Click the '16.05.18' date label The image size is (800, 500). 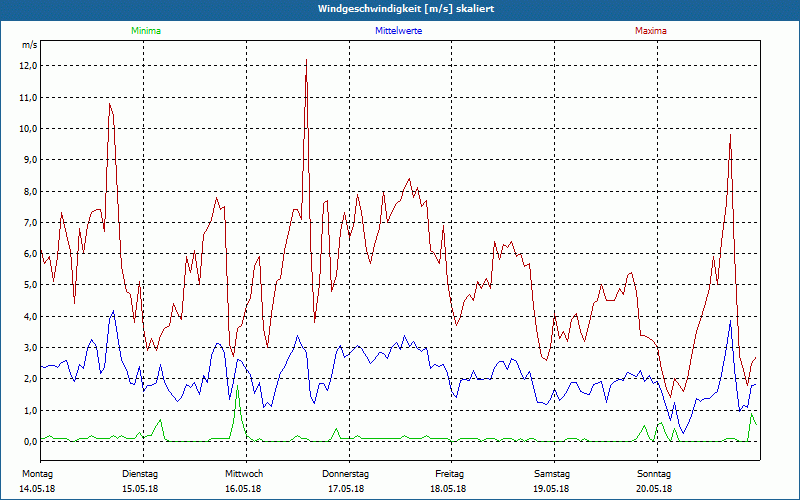tap(243, 489)
